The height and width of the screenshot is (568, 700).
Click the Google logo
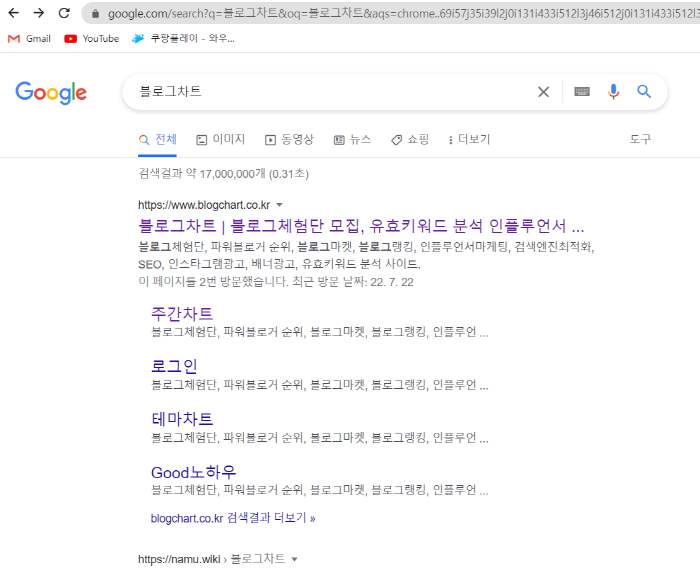coord(51,92)
